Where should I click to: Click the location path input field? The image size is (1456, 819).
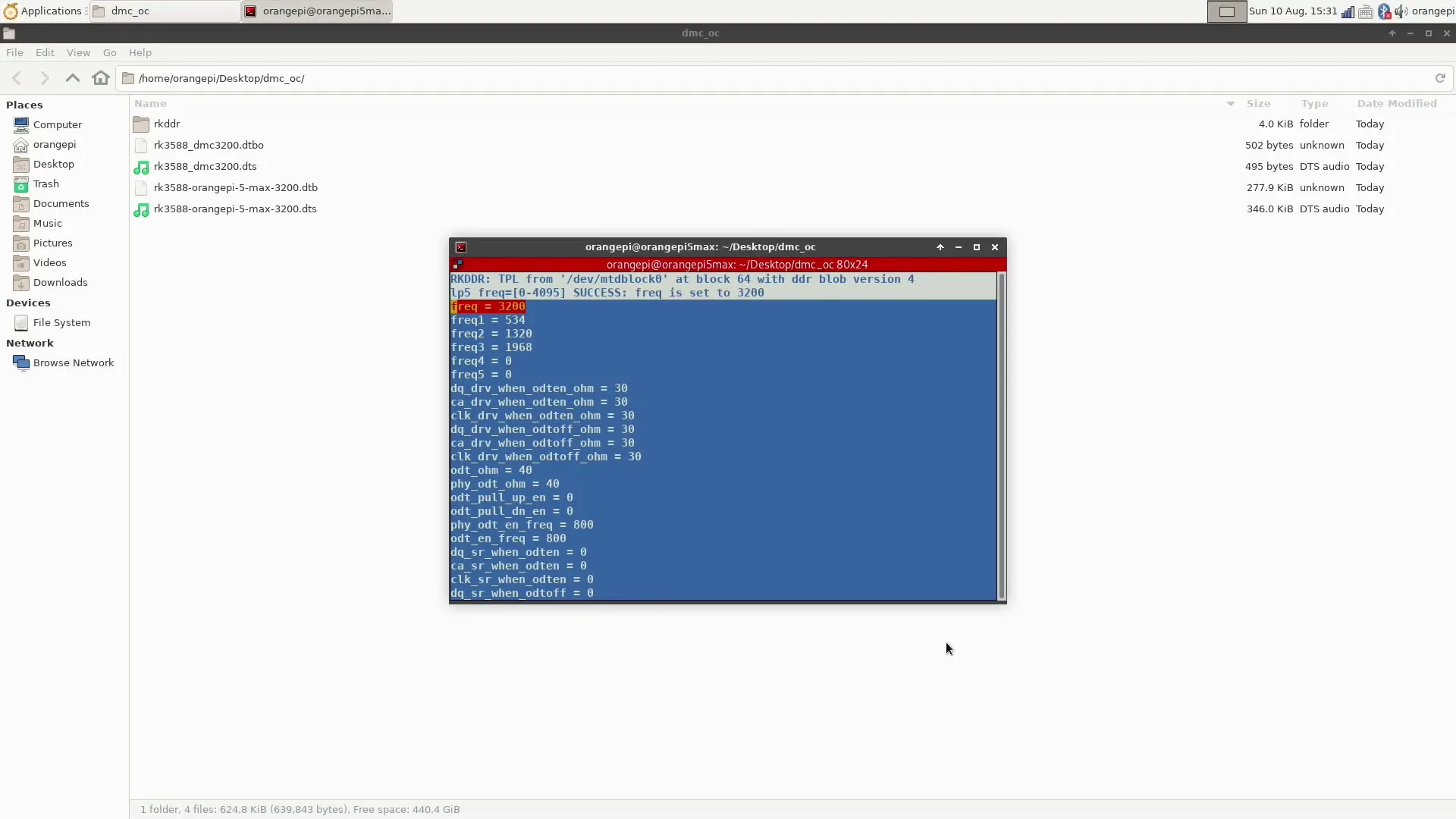click(x=758, y=78)
